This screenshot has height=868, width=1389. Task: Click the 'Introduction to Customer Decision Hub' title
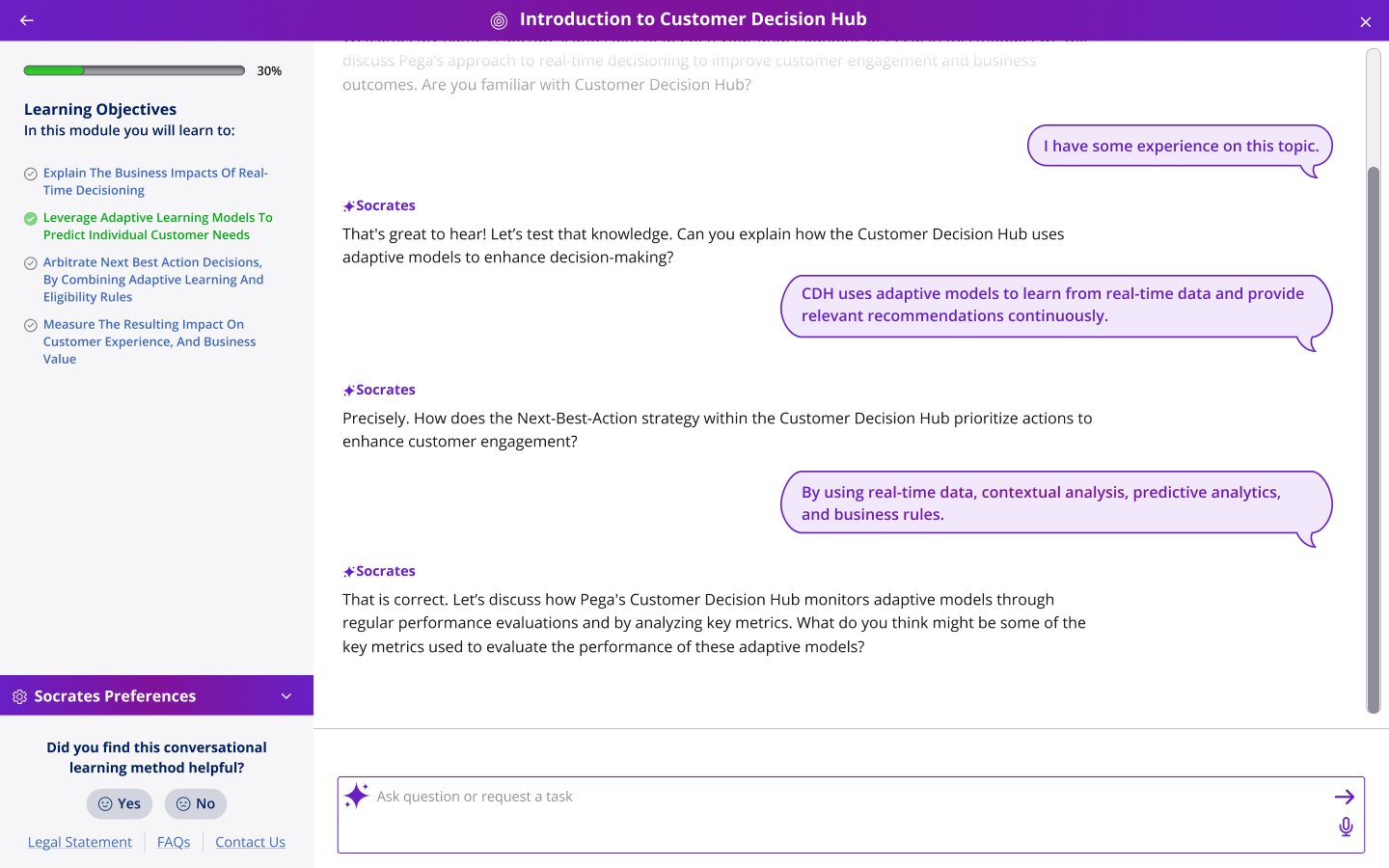pyautogui.click(x=693, y=19)
